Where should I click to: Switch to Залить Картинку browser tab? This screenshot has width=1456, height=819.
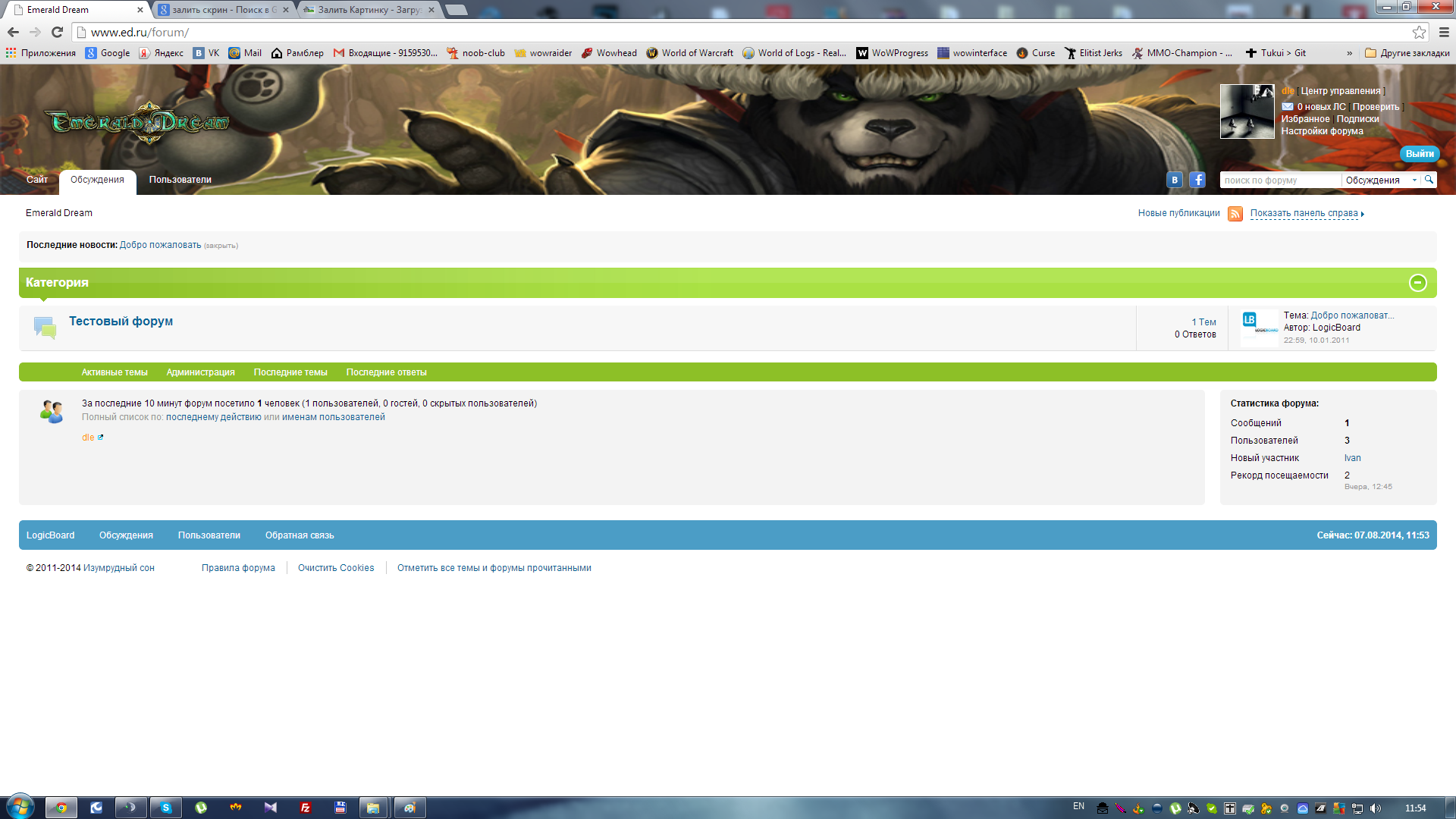coord(369,10)
